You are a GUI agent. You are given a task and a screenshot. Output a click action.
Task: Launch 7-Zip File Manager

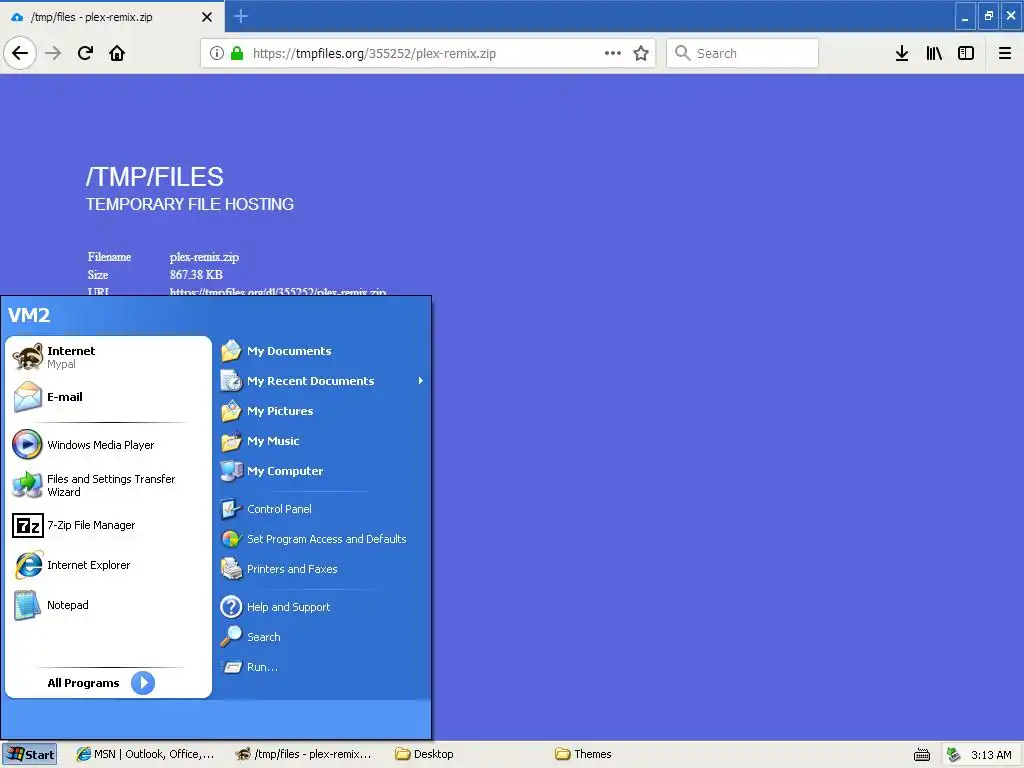[x=108, y=525]
